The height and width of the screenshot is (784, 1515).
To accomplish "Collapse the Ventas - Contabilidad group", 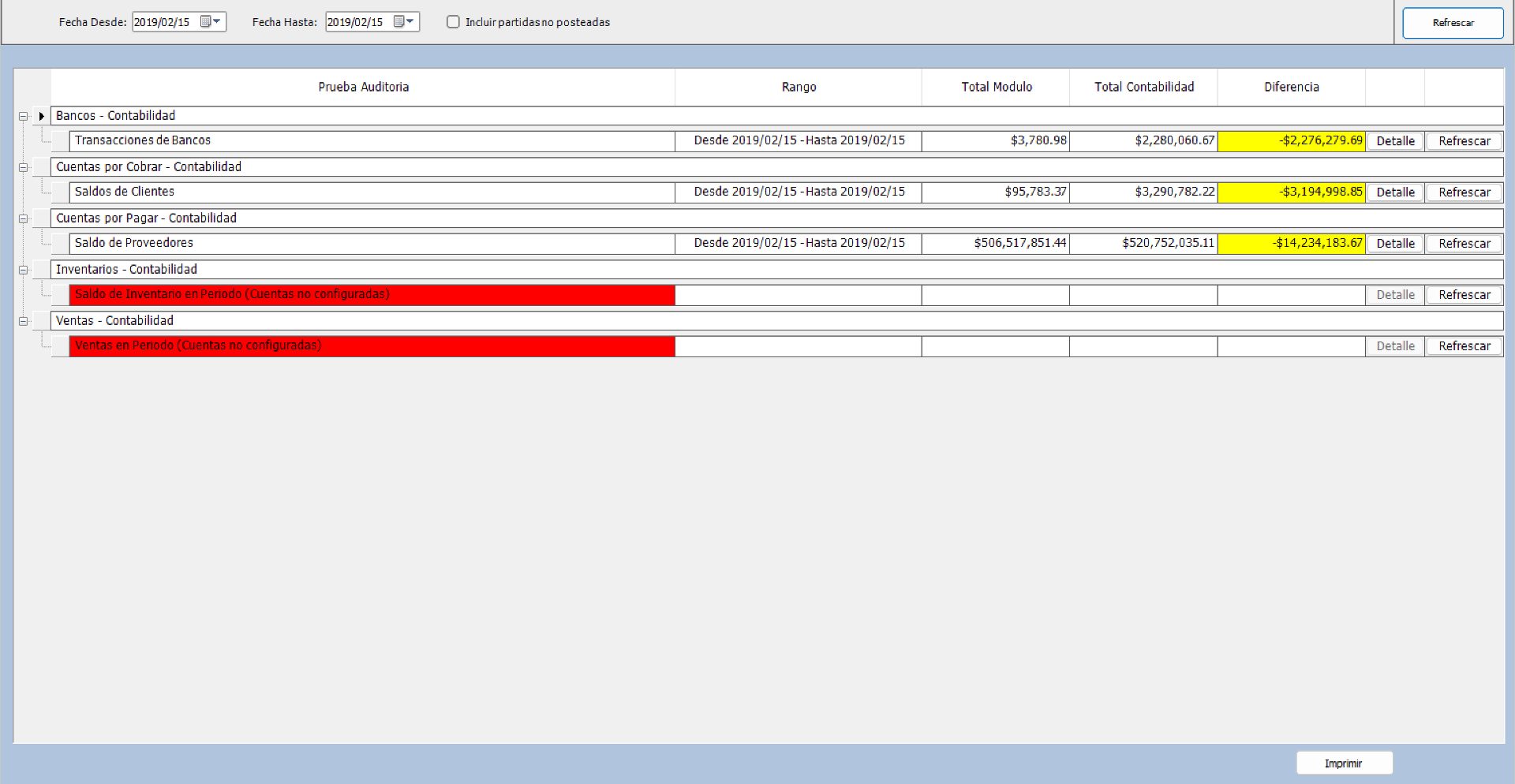I will pos(23,320).
